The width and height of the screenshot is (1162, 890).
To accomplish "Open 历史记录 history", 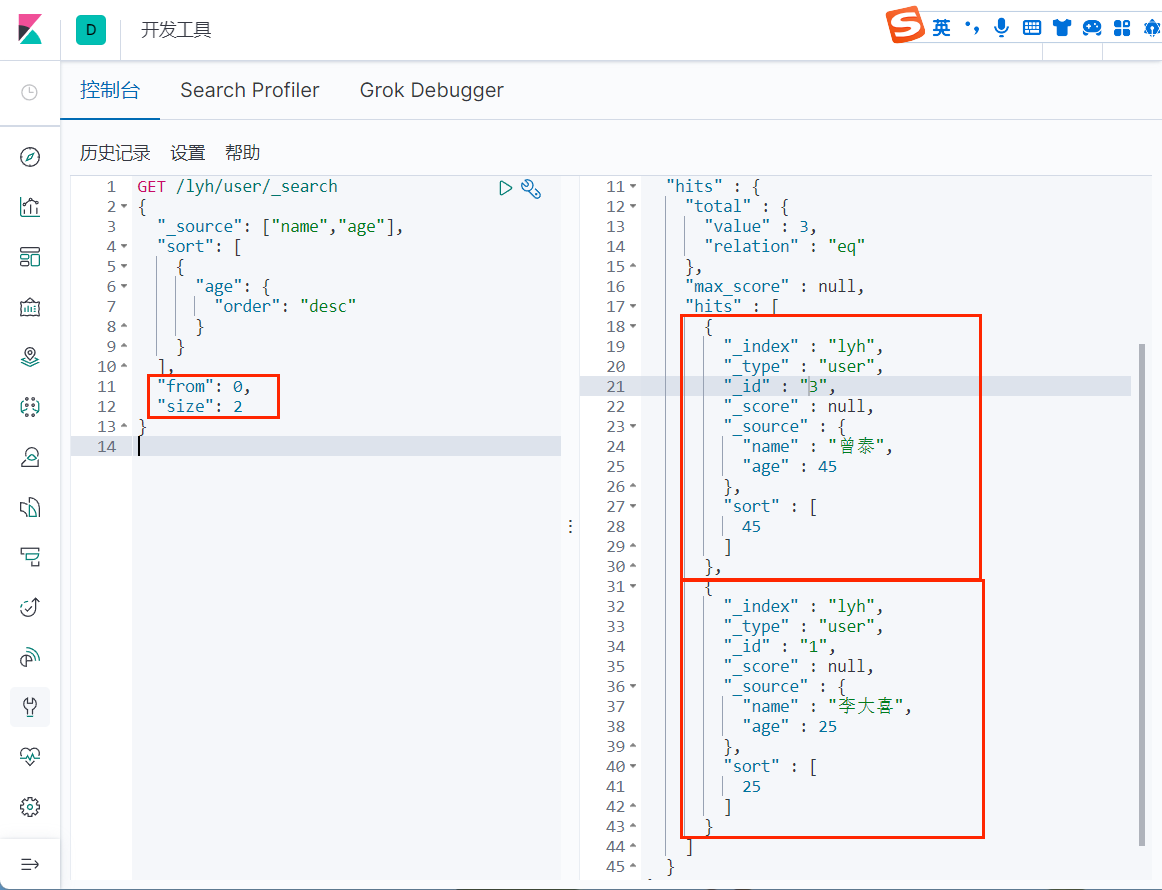I will coord(115,153).
